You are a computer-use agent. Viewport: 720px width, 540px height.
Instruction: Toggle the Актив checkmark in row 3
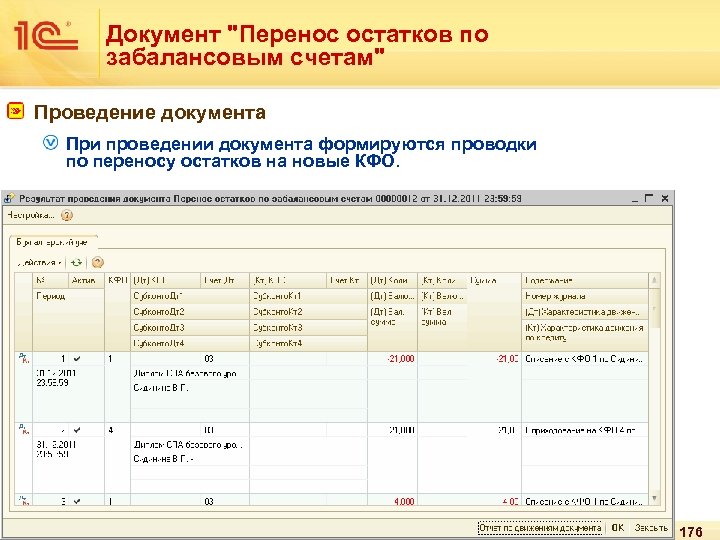[x=77, y=501]
